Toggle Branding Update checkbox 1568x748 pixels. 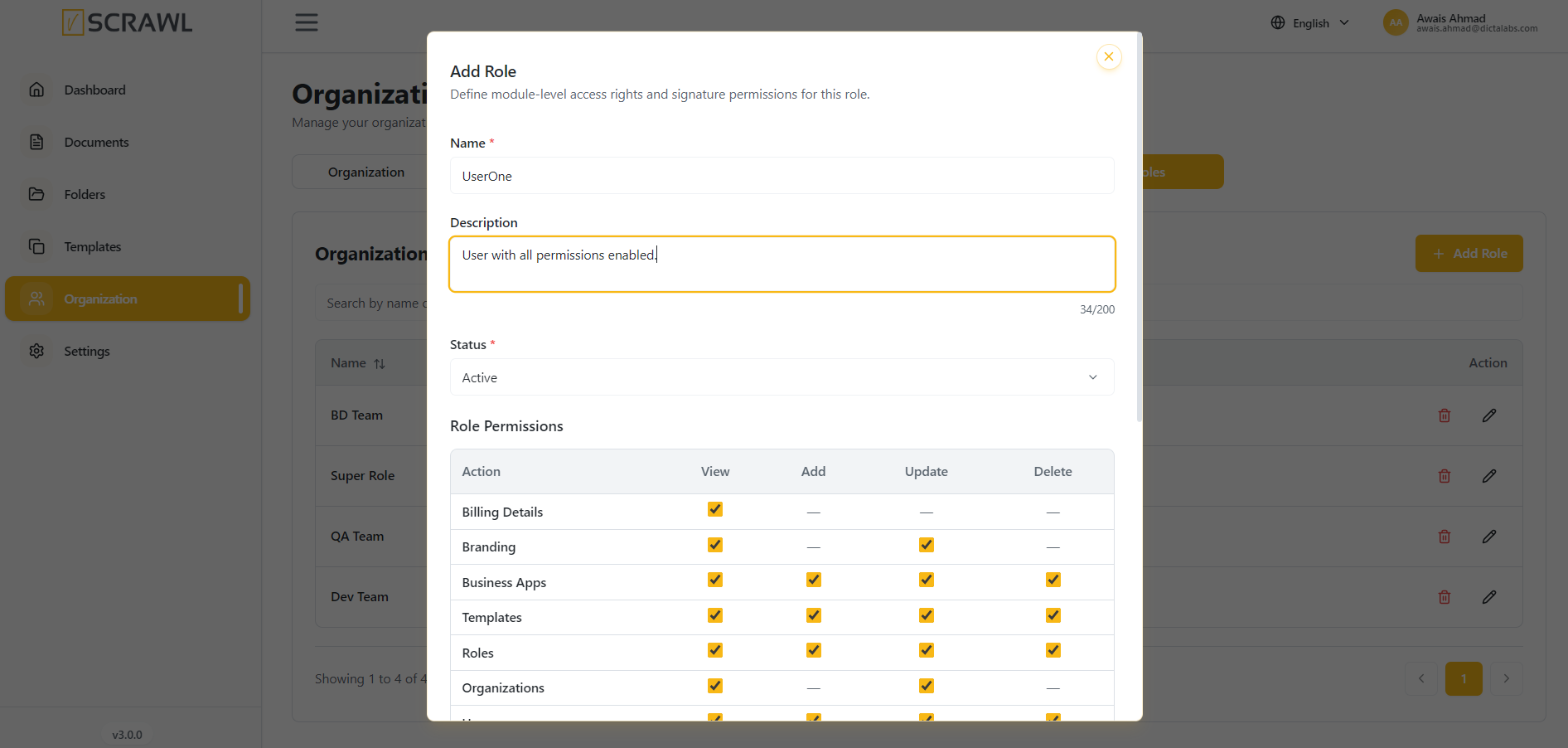point(927,545)
